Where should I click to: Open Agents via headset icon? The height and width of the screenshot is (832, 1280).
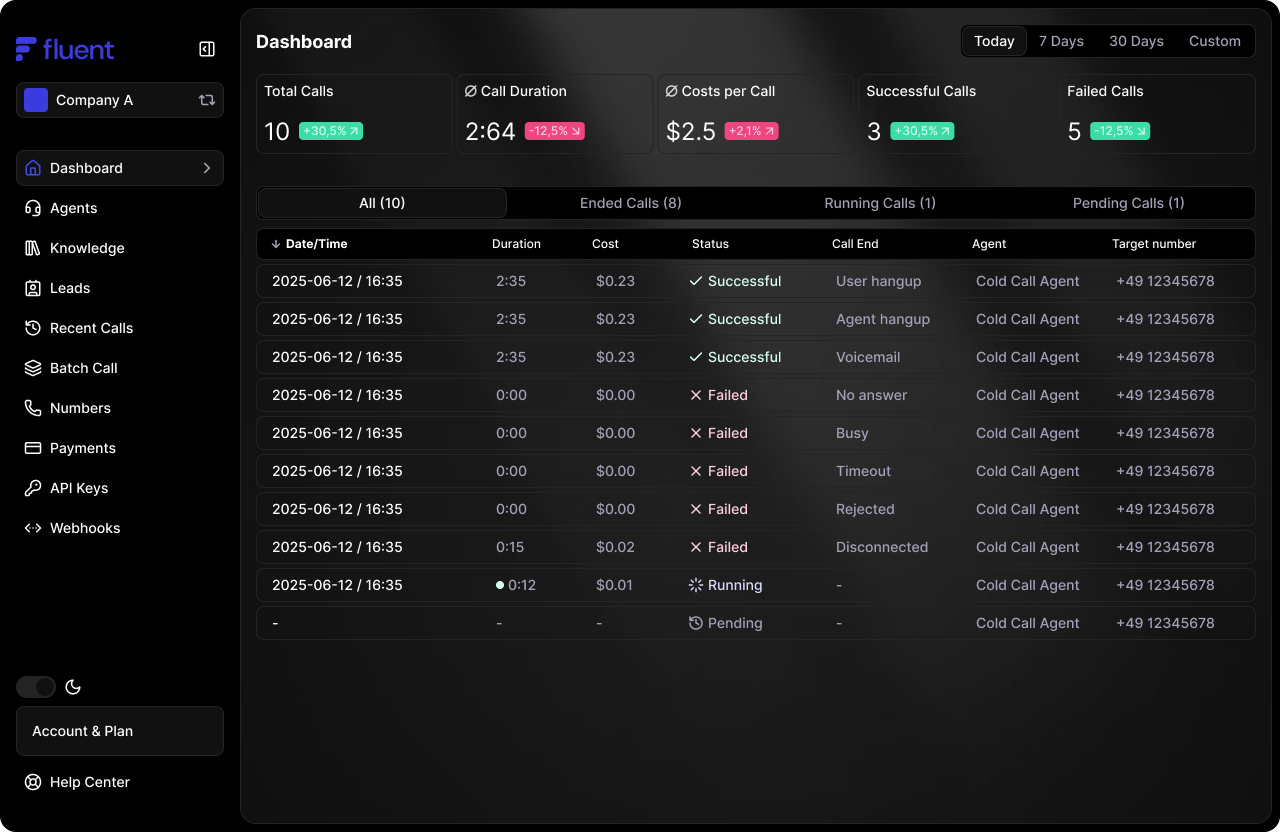[x=33, y=208]
